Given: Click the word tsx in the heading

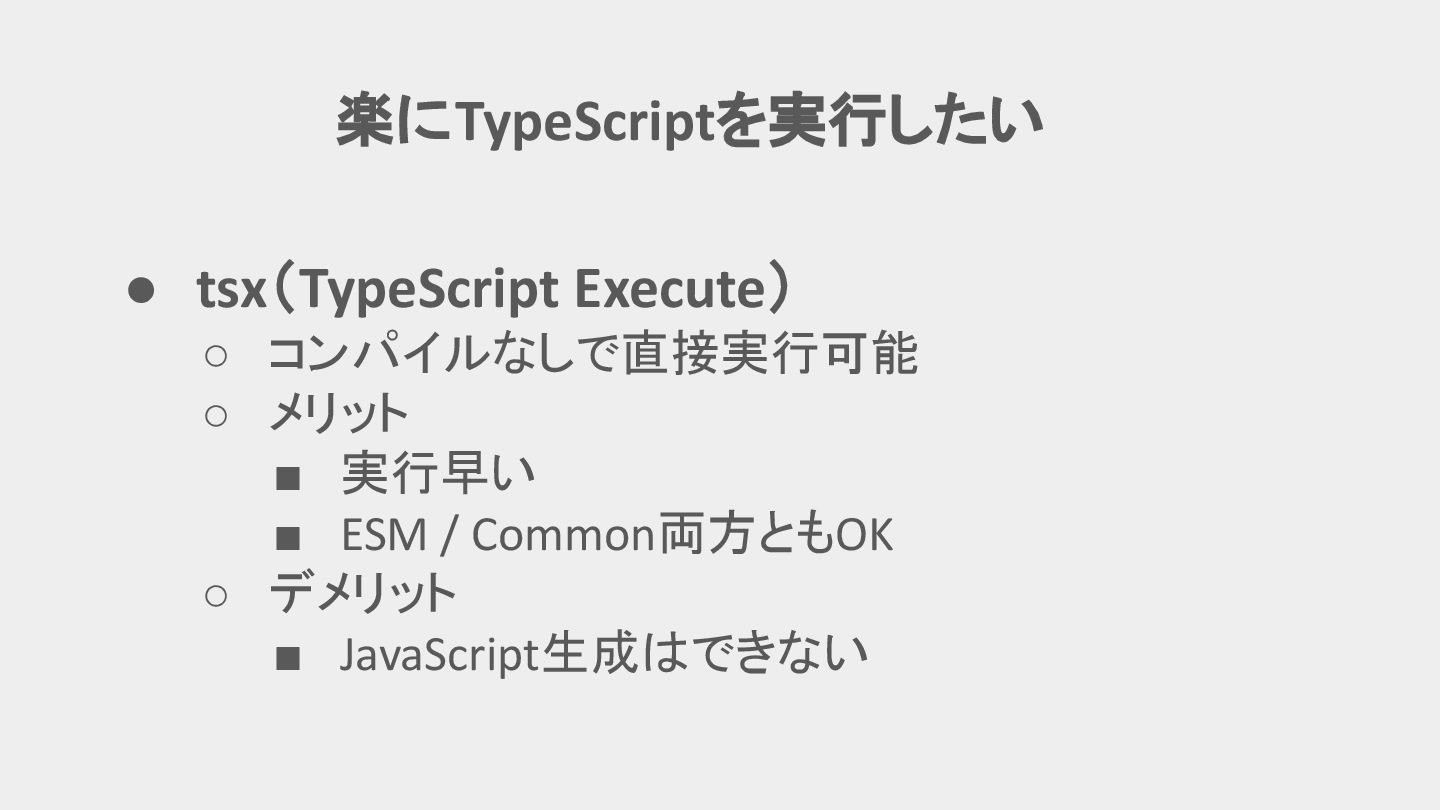Looking at the screenshot, I should (231, 292).
